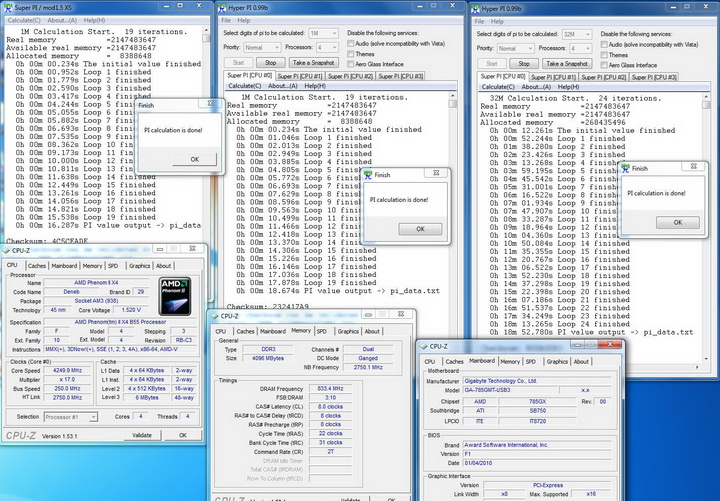Click the 1.520 V Core Voltage value
Image resolution: width=720 pixels, height=501 pixels.
click(132, 310)
